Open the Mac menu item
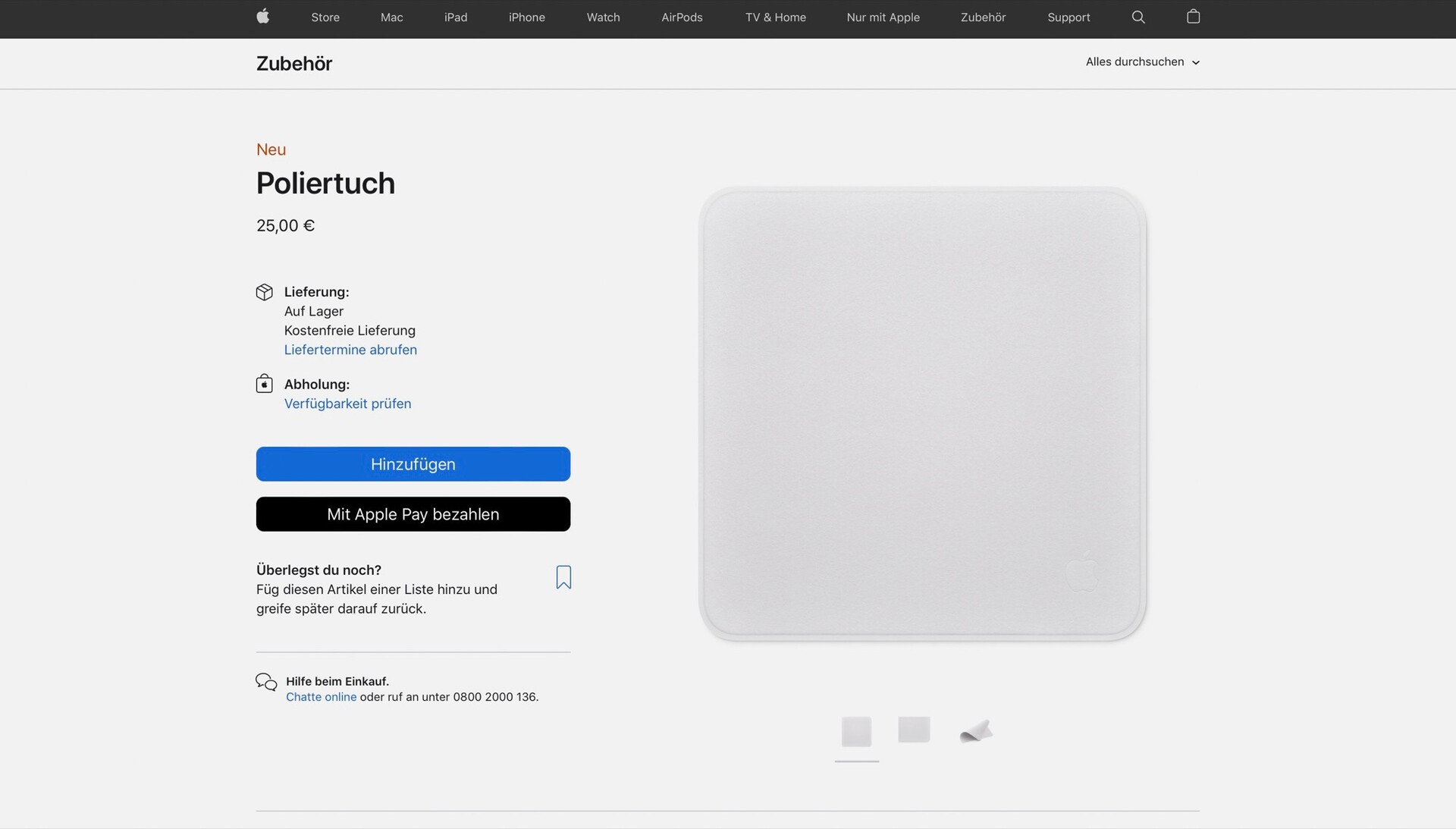Screen dimensions: 1456x829 coord(391,17)
